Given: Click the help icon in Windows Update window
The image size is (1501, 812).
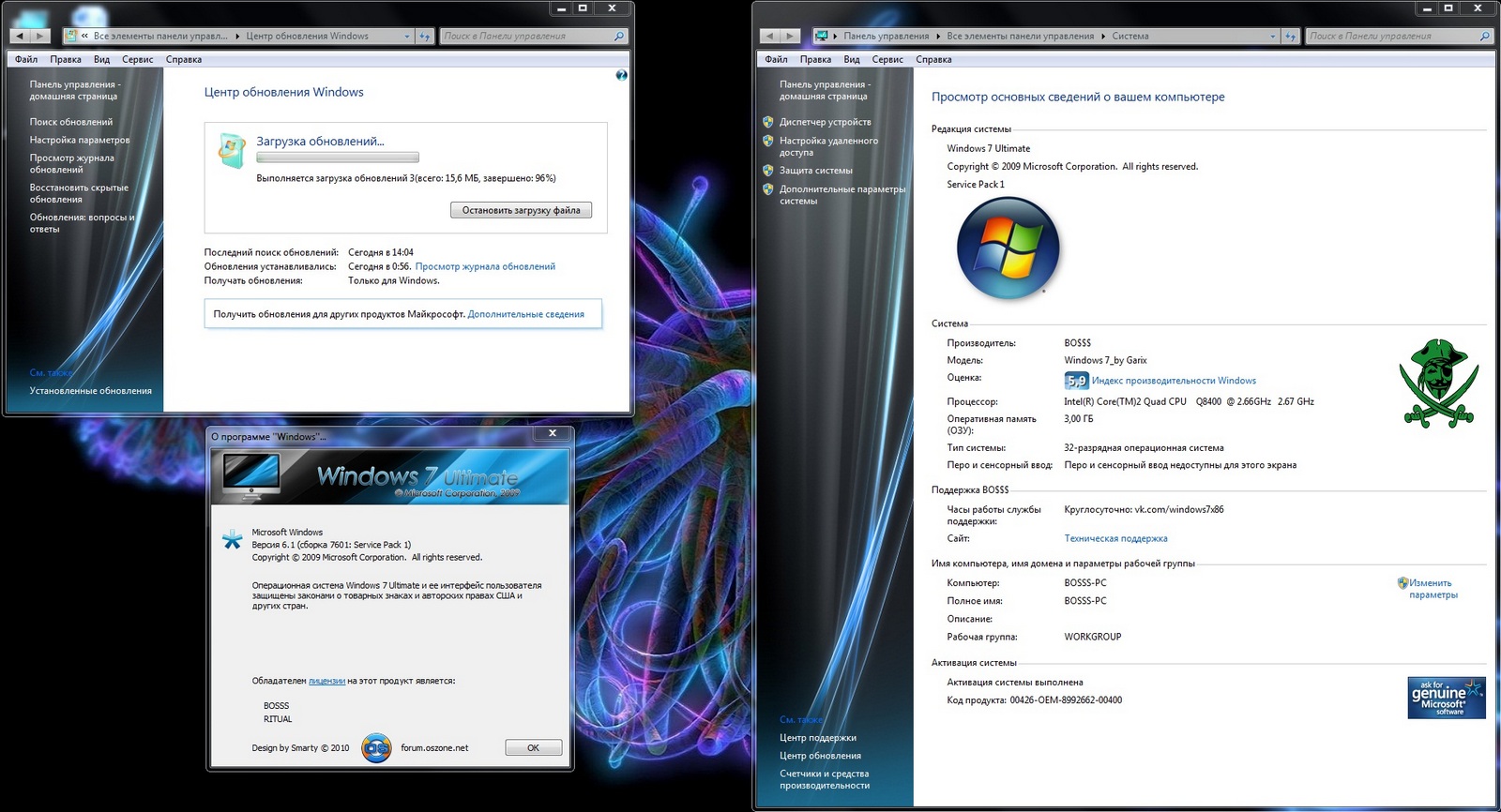Looking at the screenshot, I should tap(621, 75).
